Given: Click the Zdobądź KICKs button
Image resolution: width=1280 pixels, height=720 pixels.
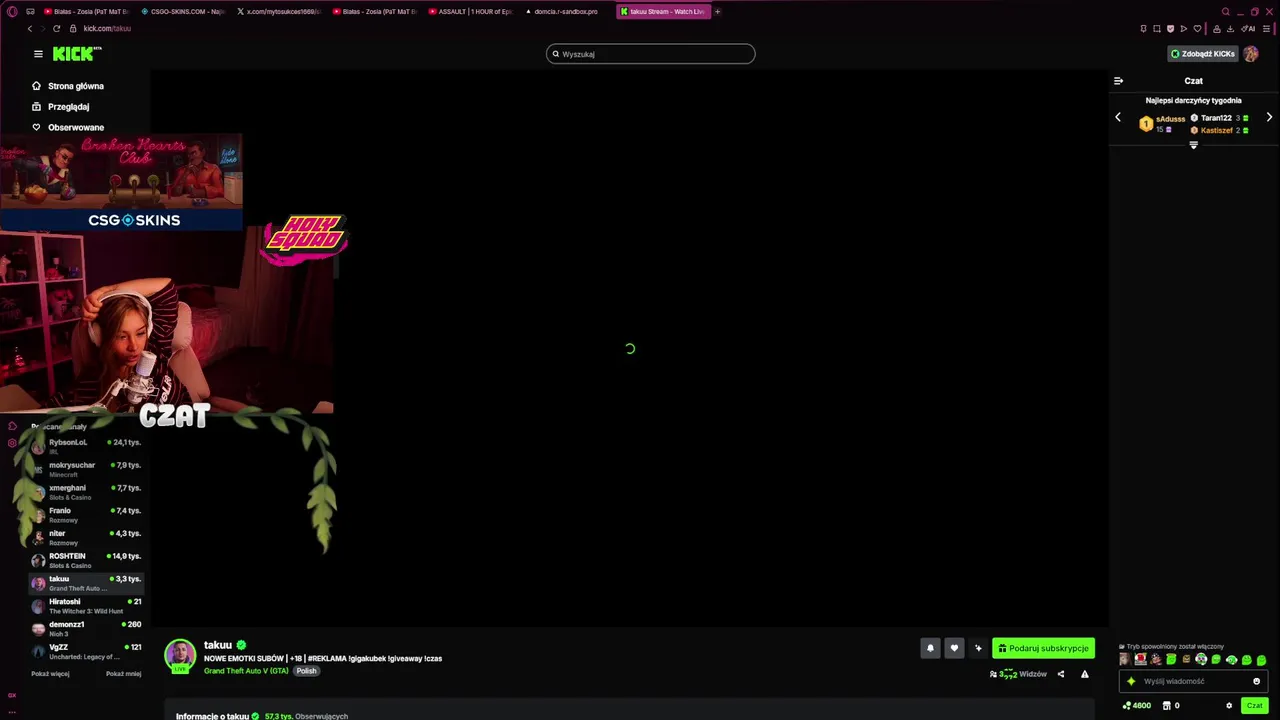Looking at the screenshot, I should pos(1202,54).
